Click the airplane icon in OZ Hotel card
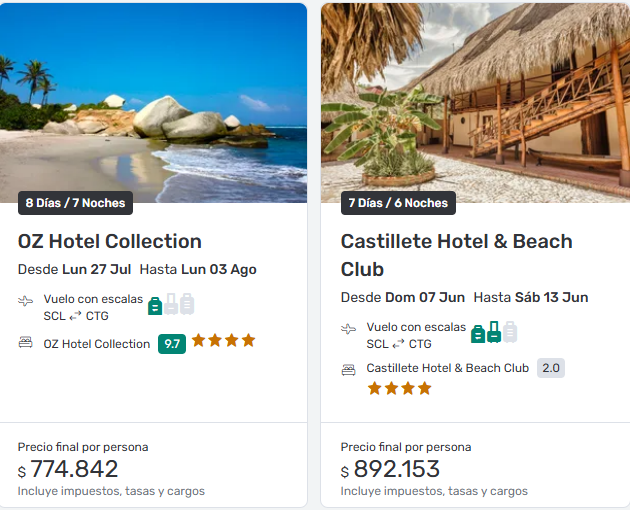 (26, 301)
